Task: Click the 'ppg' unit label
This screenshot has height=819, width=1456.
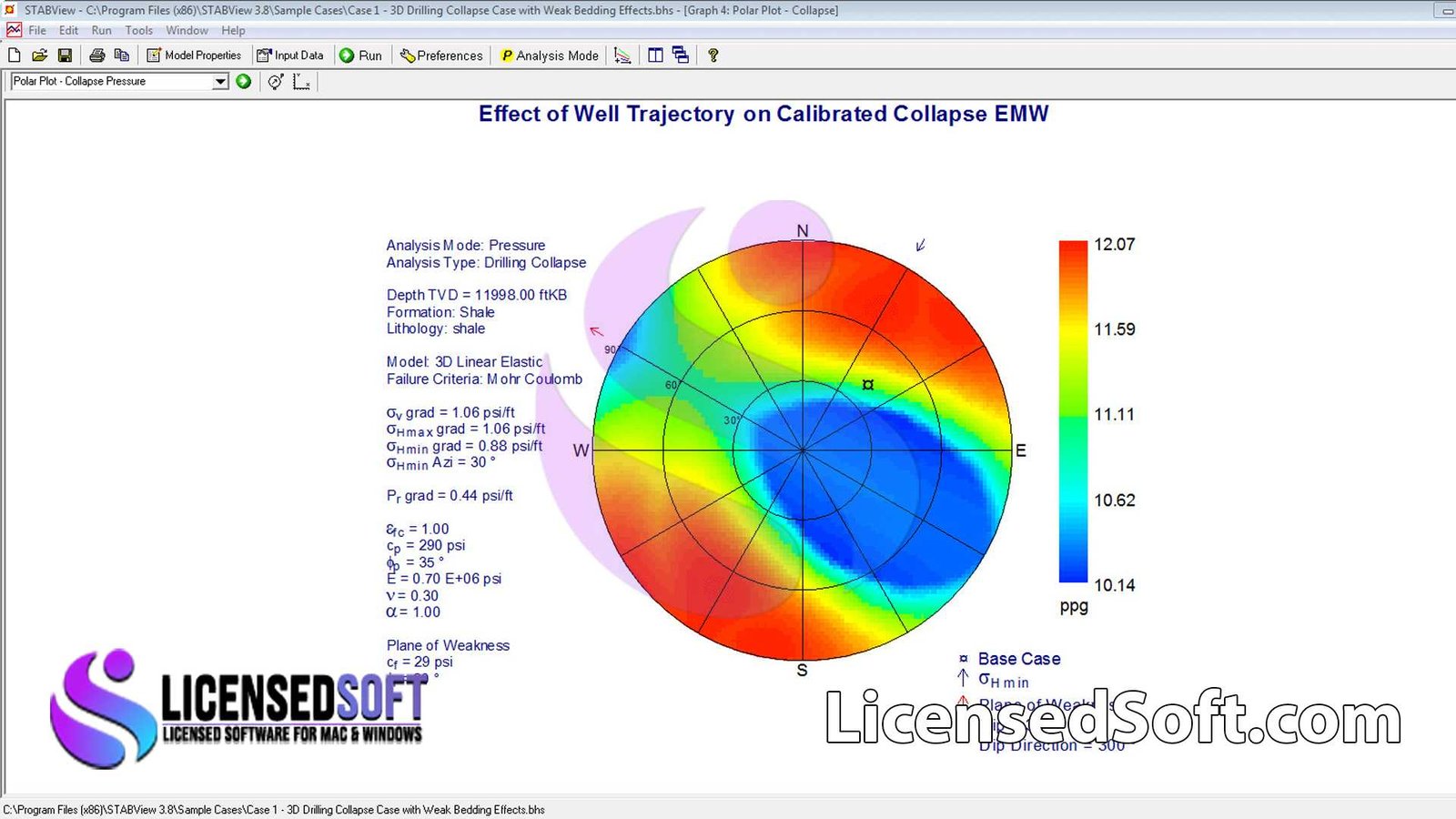Action: [1074, 607]
